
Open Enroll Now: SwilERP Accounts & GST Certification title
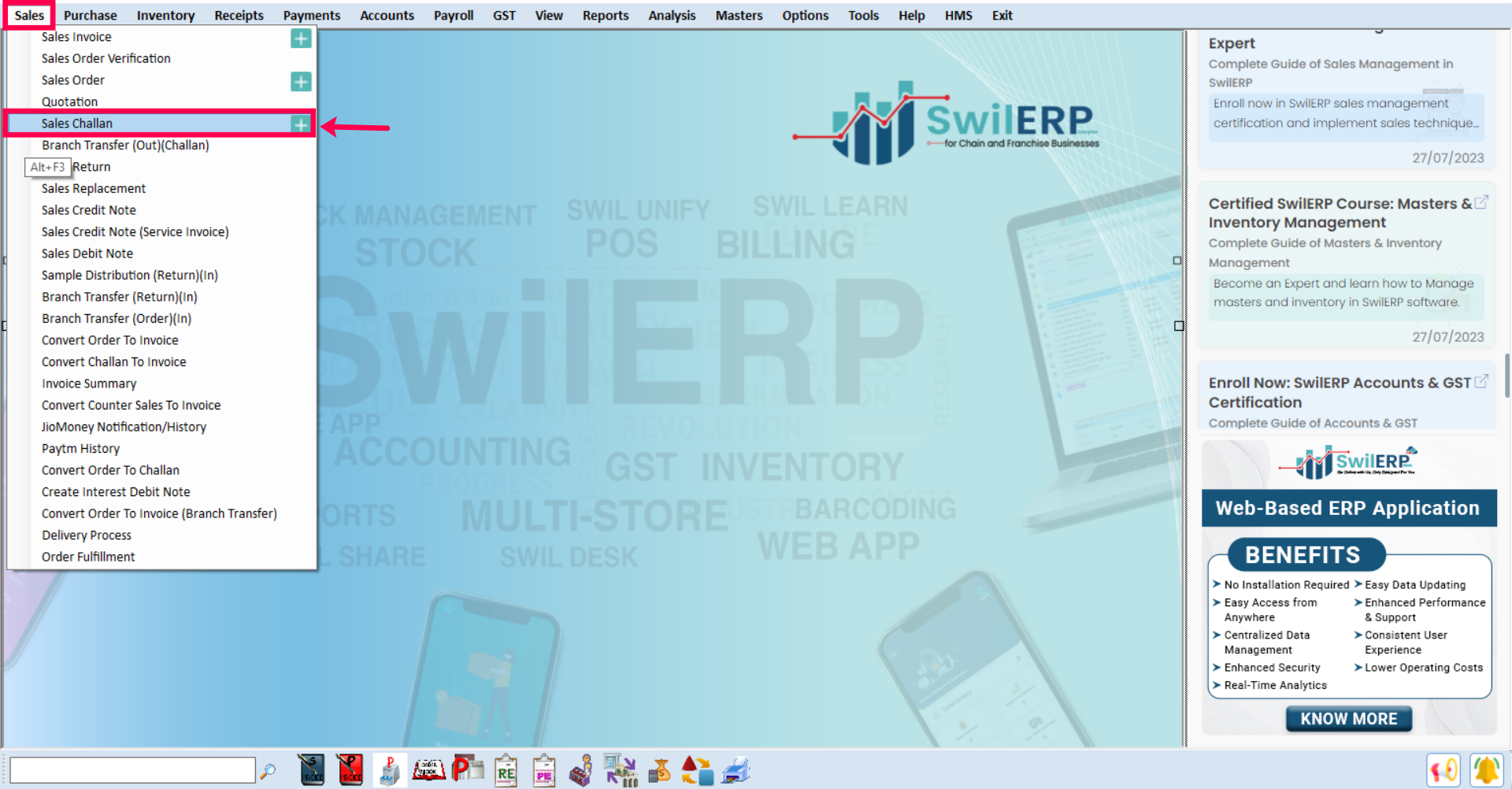(1340, 392)
